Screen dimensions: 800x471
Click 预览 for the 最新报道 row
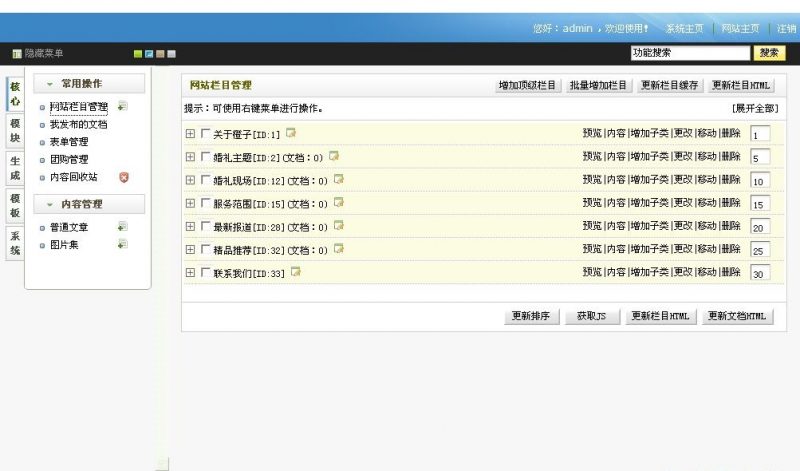click(592, 226)
